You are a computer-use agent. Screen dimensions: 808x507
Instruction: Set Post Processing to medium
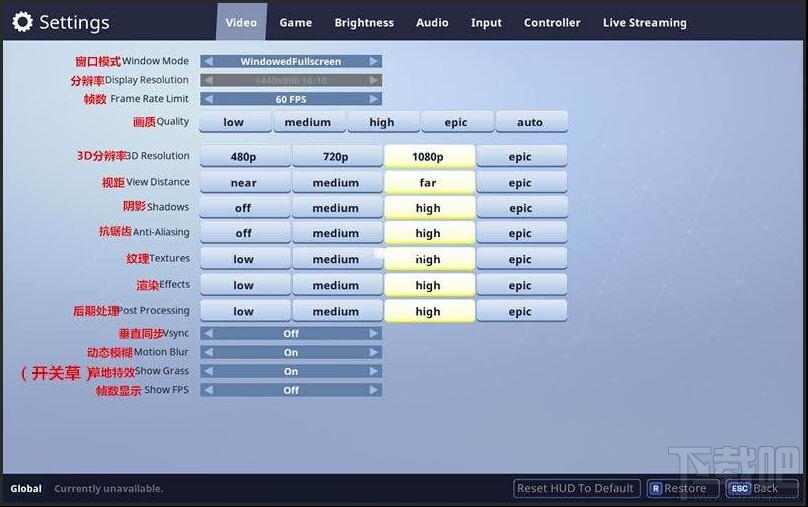(x=338, y=311)
